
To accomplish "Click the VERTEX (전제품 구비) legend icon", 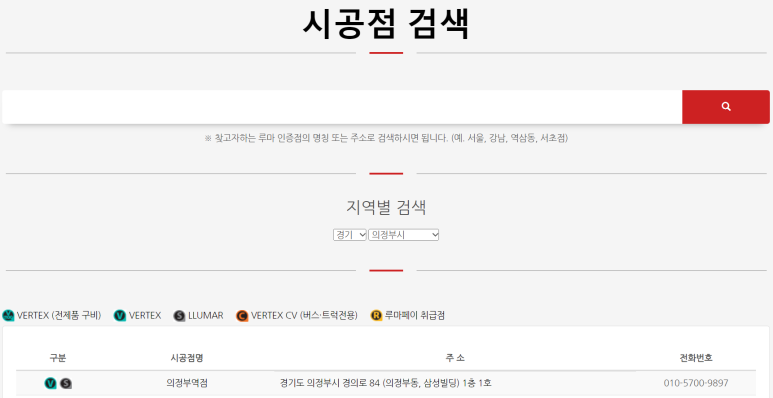I will 8,315.
